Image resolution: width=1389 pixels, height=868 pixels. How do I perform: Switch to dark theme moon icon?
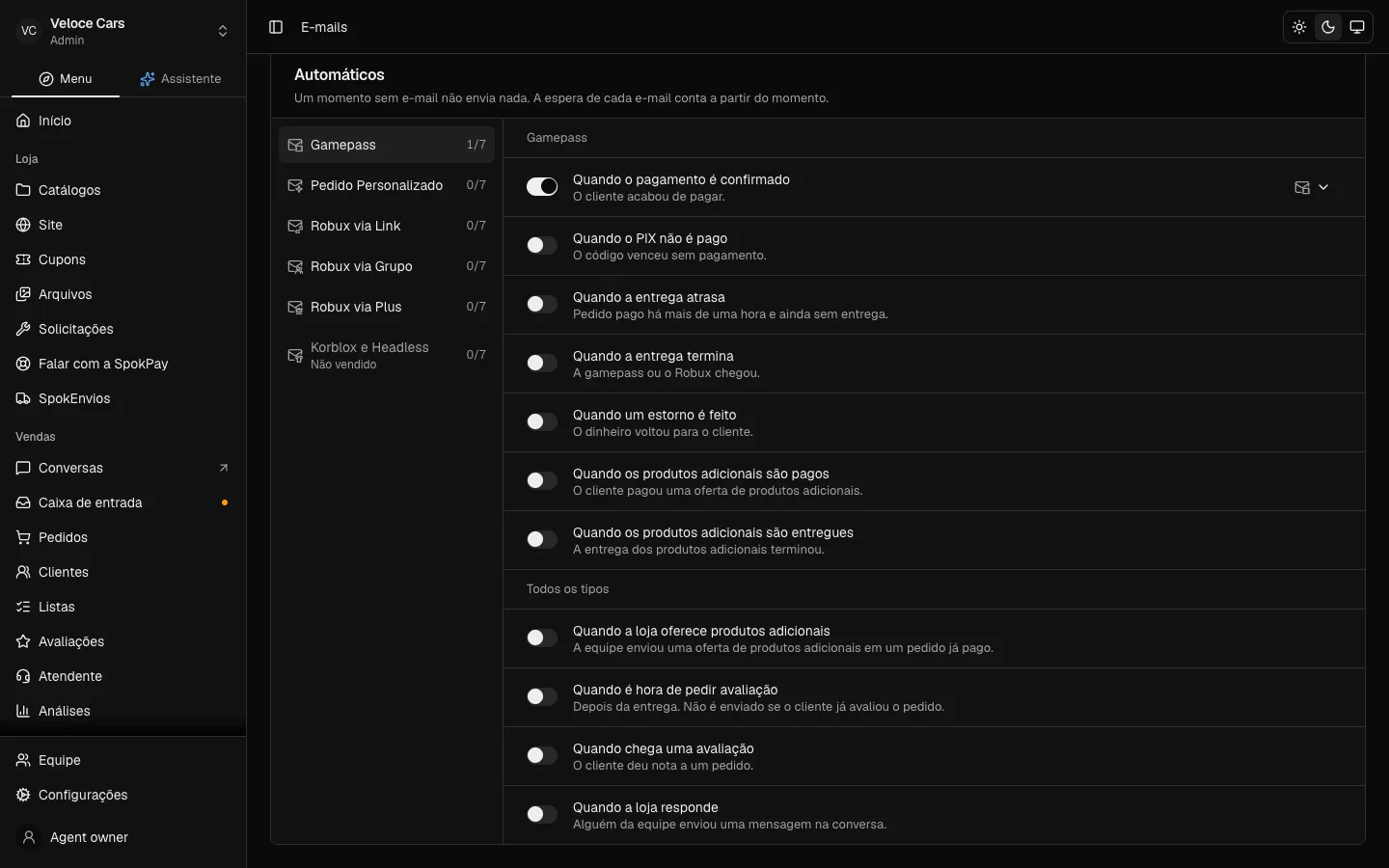[1328, 27]
